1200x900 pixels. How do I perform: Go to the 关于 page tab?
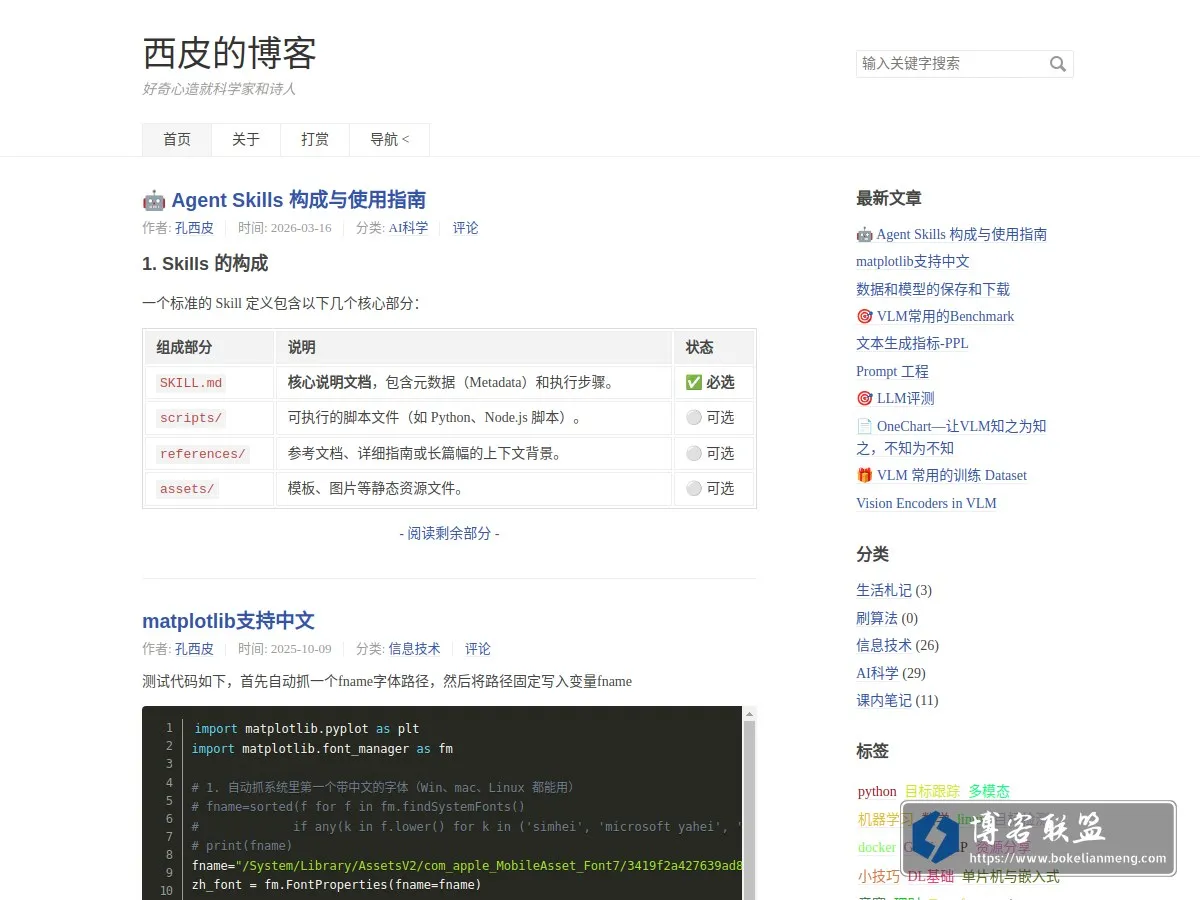coord(246,140)
